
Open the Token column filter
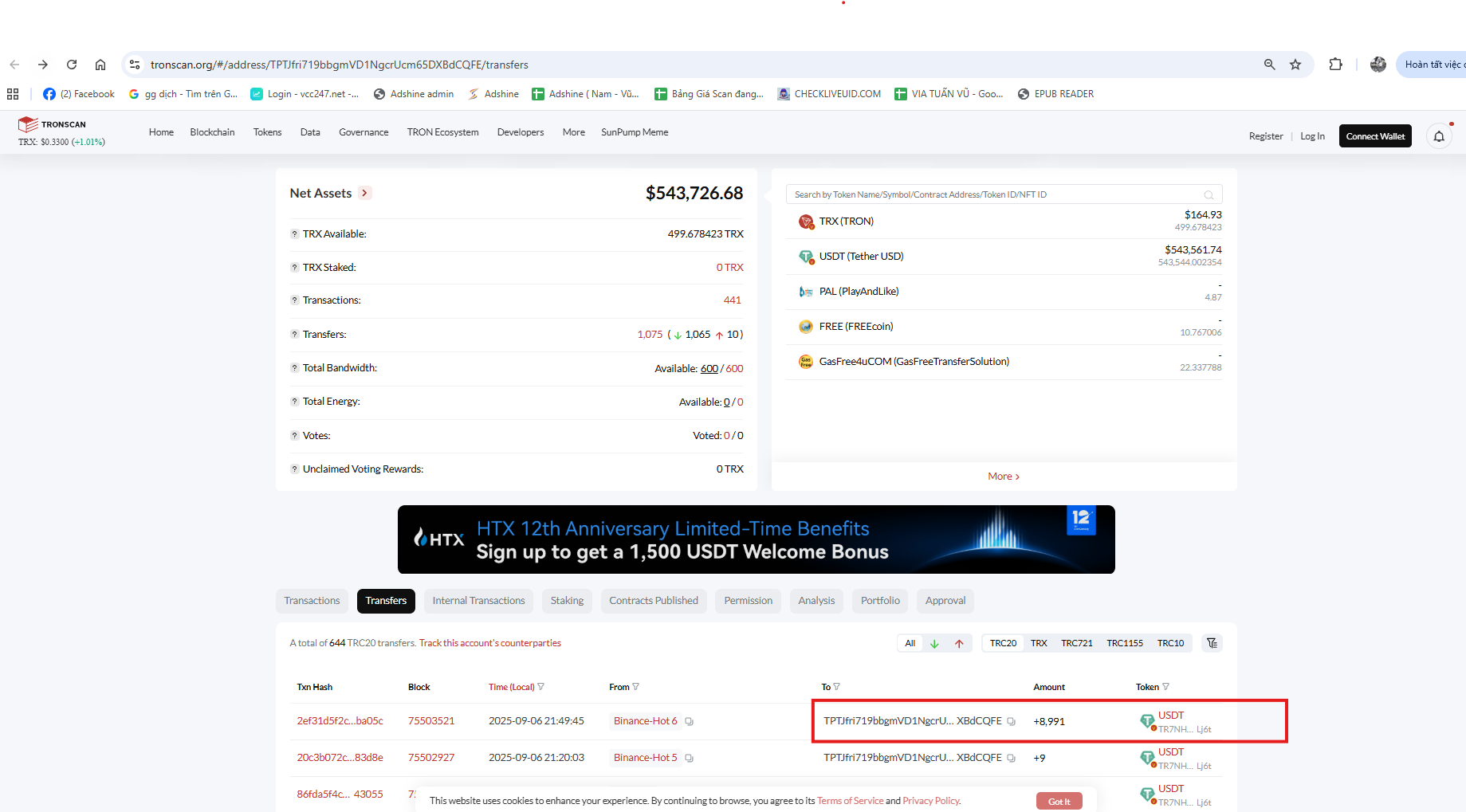1165,687
